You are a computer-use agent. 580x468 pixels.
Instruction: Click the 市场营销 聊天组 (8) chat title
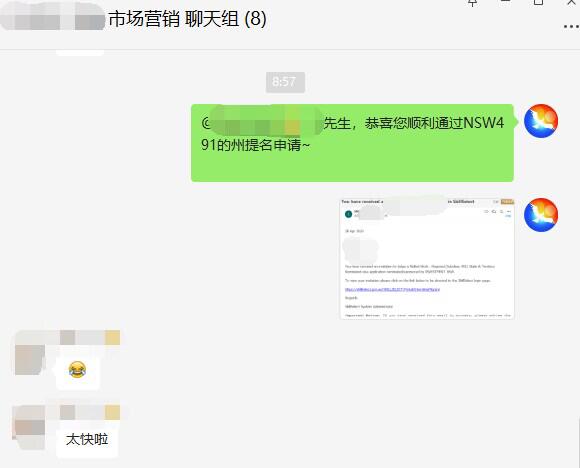coord(188,19)
